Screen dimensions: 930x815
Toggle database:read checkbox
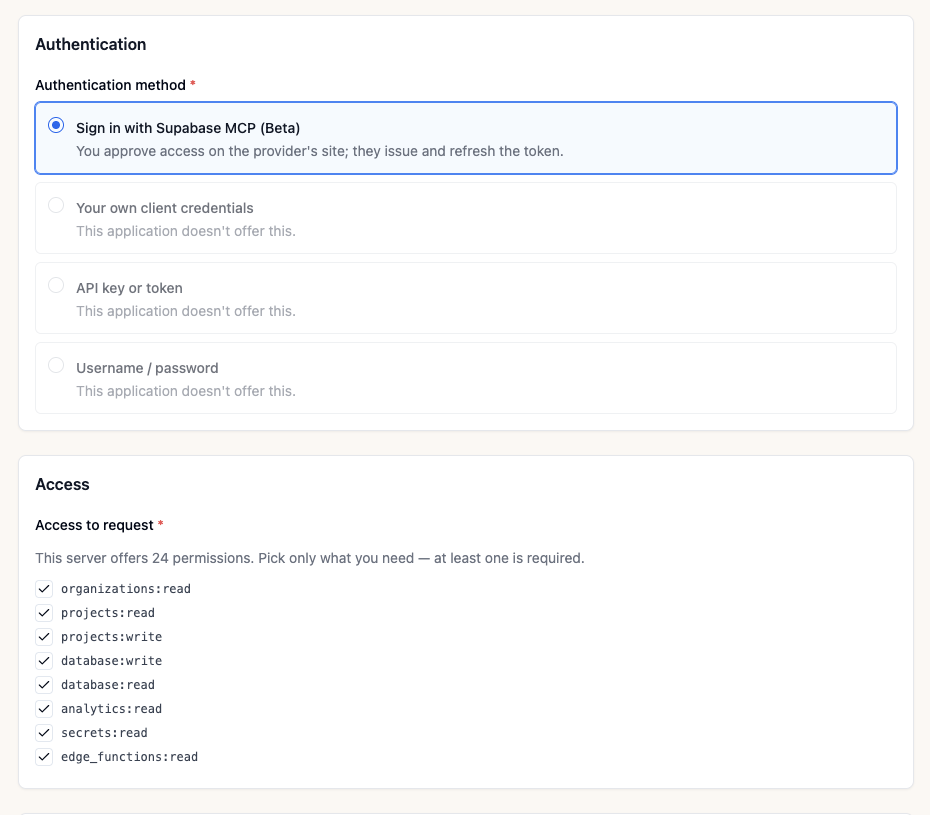tap(44, 685)
